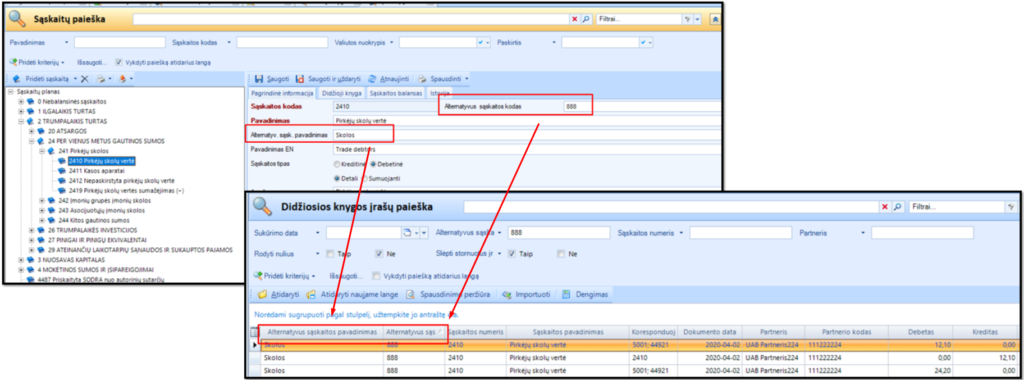1024x380 pixels.
Task: Expand 20 ATSARGOS tree node
Action: coord(31,131)
